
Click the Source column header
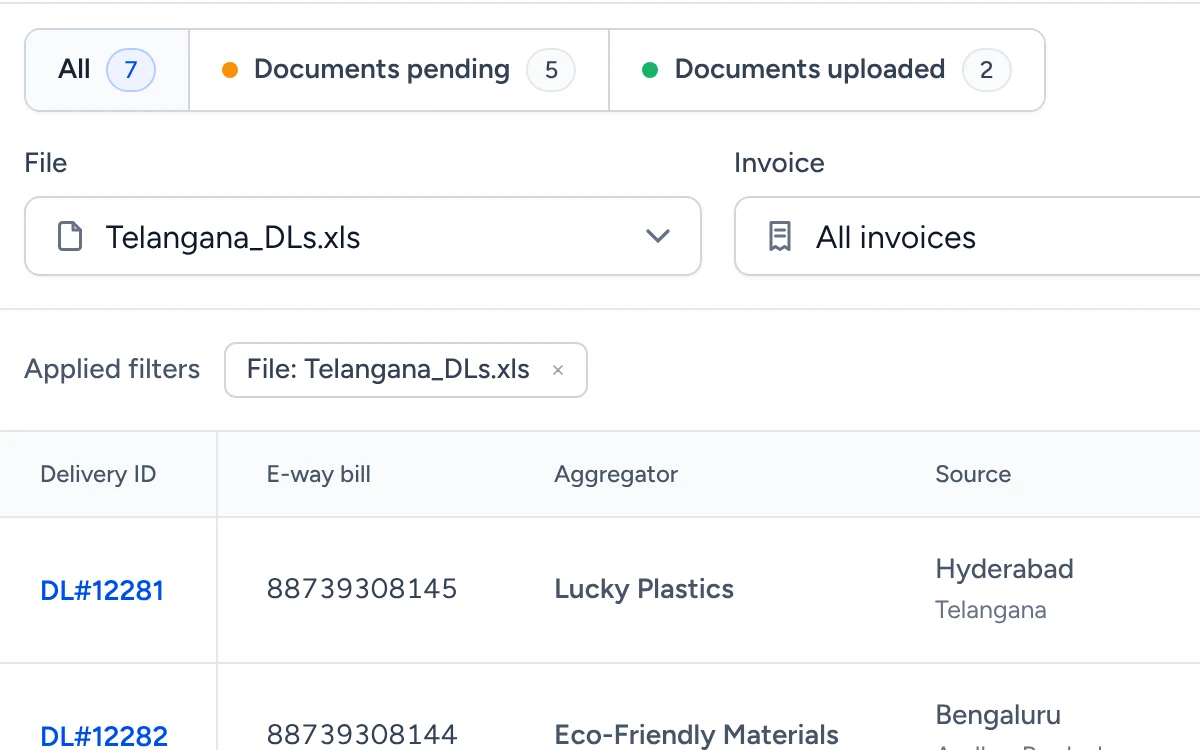point(973,474)
